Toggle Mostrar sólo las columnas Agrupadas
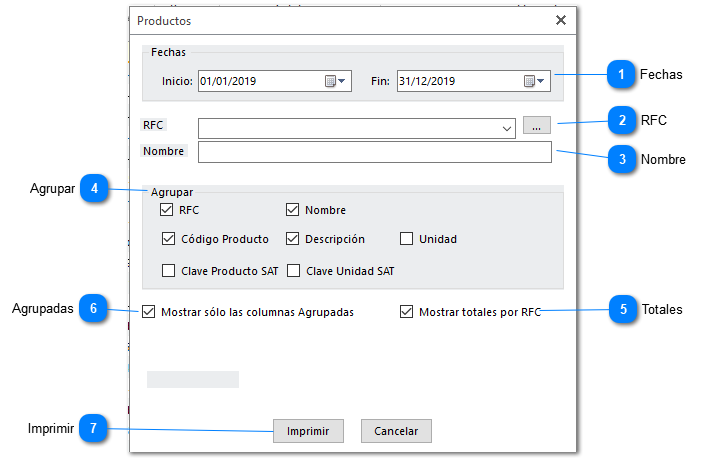702x461 pixels. [148, 312]
